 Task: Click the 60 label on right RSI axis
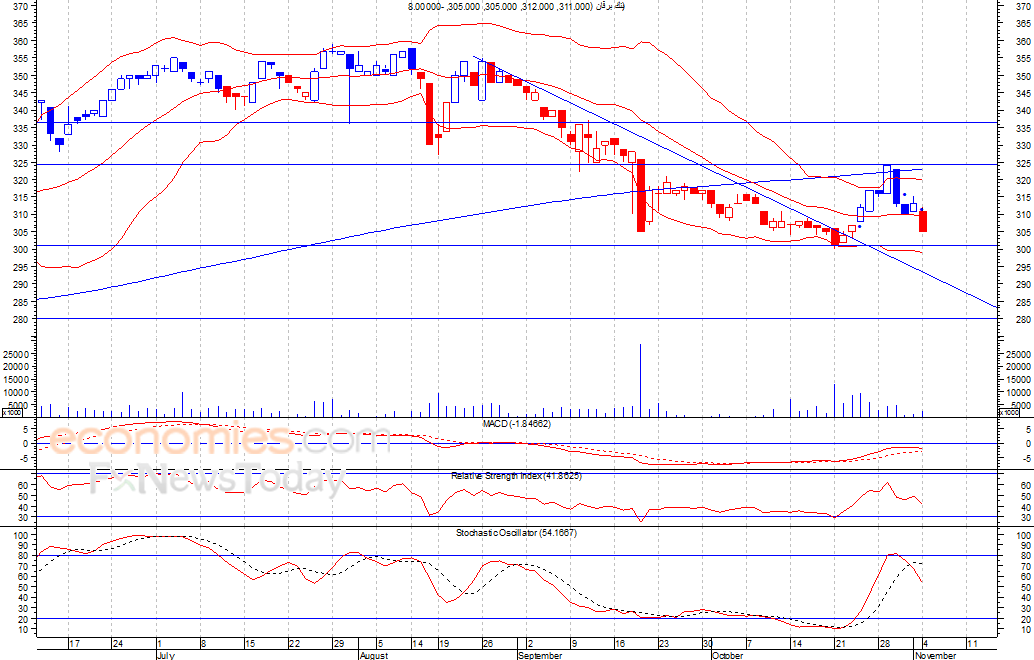1021,485
